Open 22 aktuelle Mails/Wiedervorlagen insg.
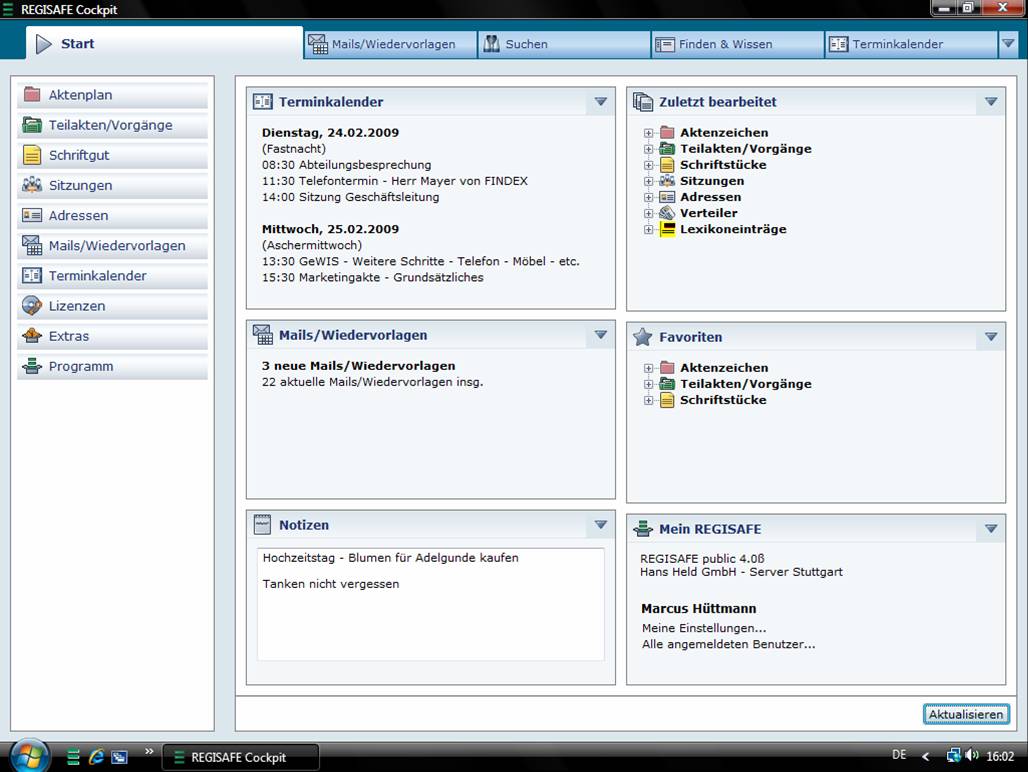Viewport: 1028px width, 772px height. [x=372, y=382]
